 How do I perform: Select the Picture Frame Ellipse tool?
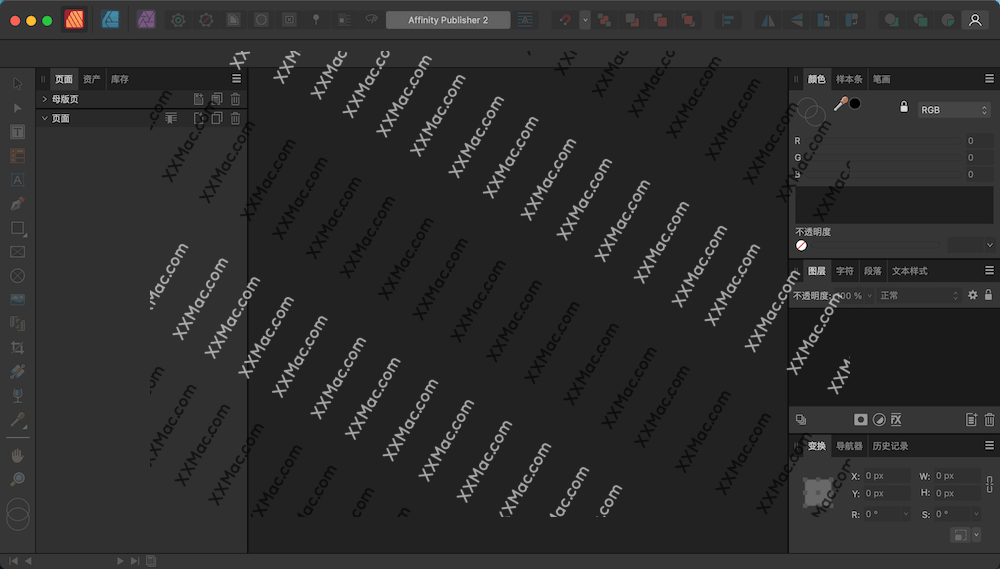pyautogui.click(x=17, y=276)
